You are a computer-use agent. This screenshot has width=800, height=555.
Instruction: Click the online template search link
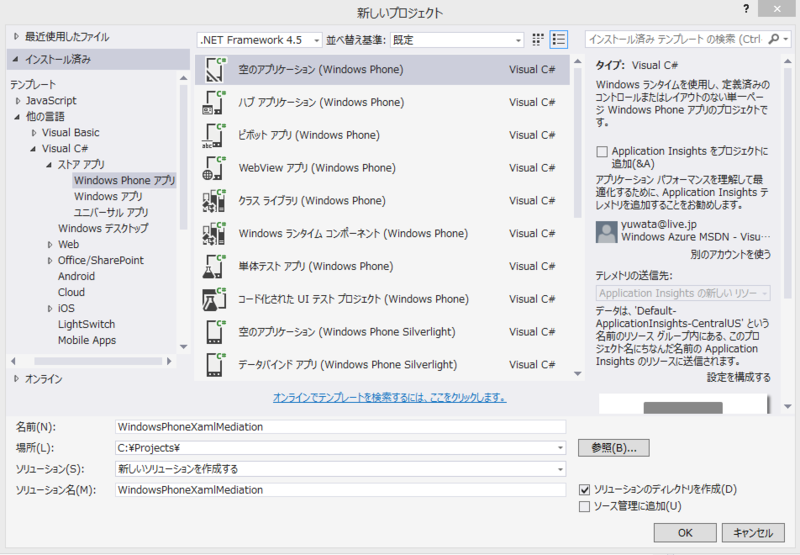[x=390, y=397]
